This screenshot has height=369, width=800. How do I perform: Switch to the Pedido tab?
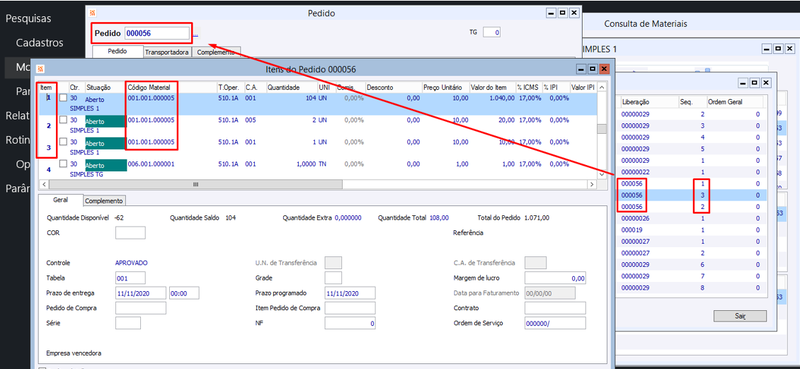click(118, 52)
